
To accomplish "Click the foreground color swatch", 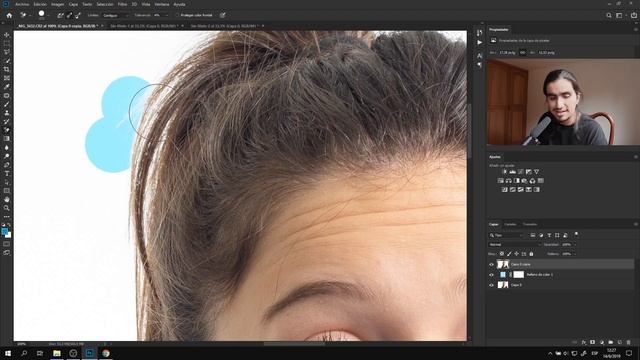I will [4, 231].
